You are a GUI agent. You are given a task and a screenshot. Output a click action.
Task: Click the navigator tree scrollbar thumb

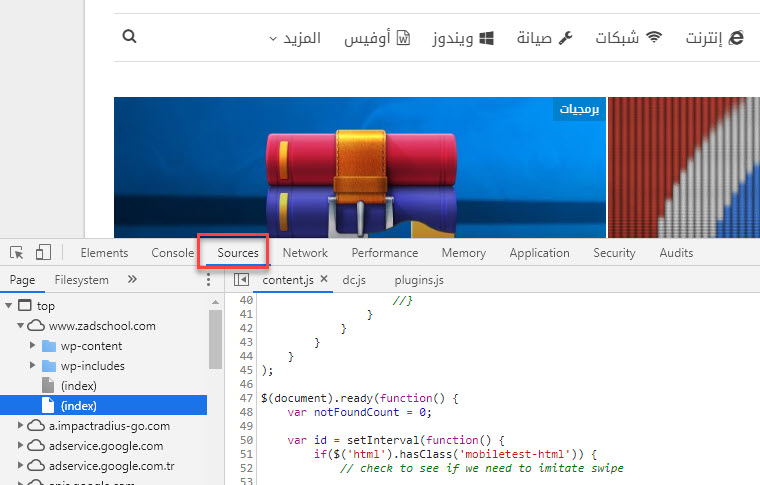coord(215,339)
